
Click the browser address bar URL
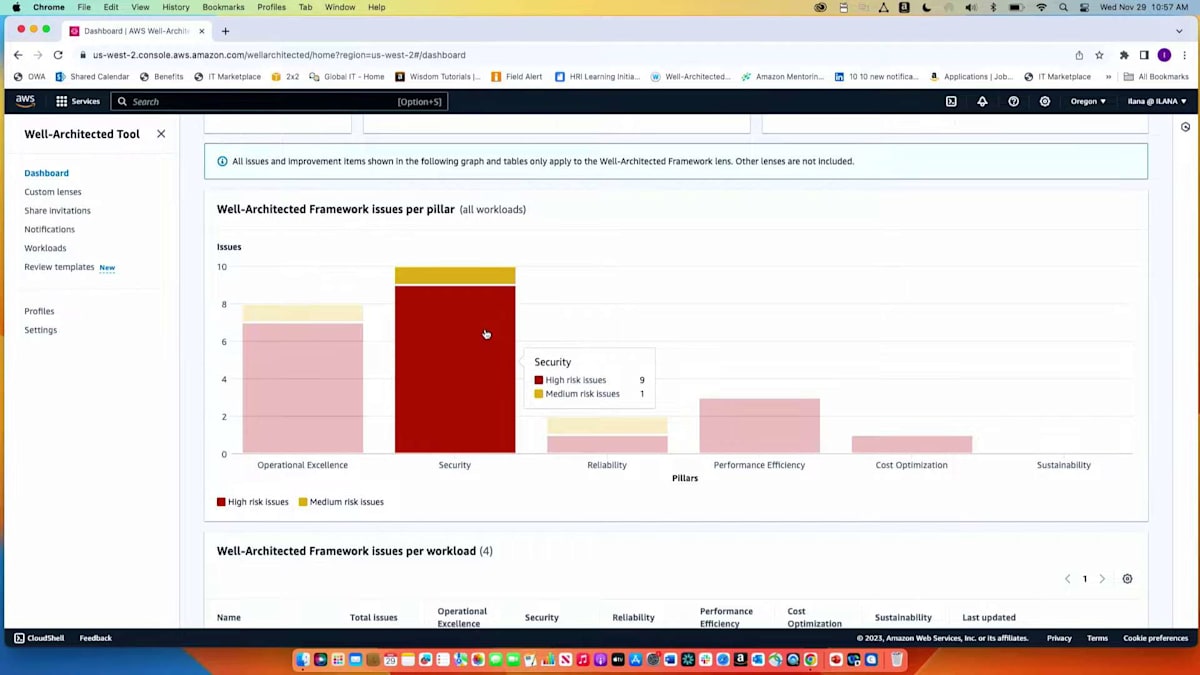[279, 55]
